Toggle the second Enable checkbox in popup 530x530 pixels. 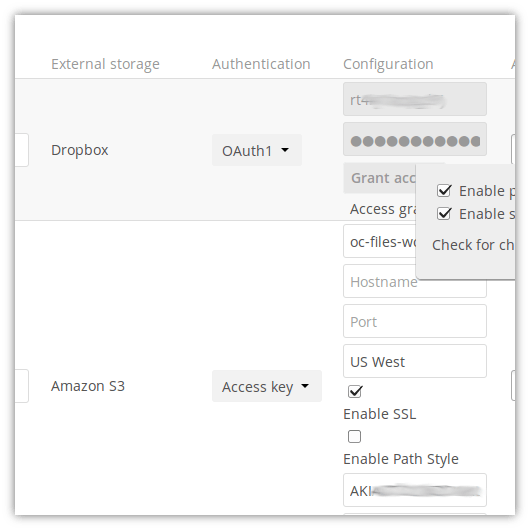click(444, 214)
